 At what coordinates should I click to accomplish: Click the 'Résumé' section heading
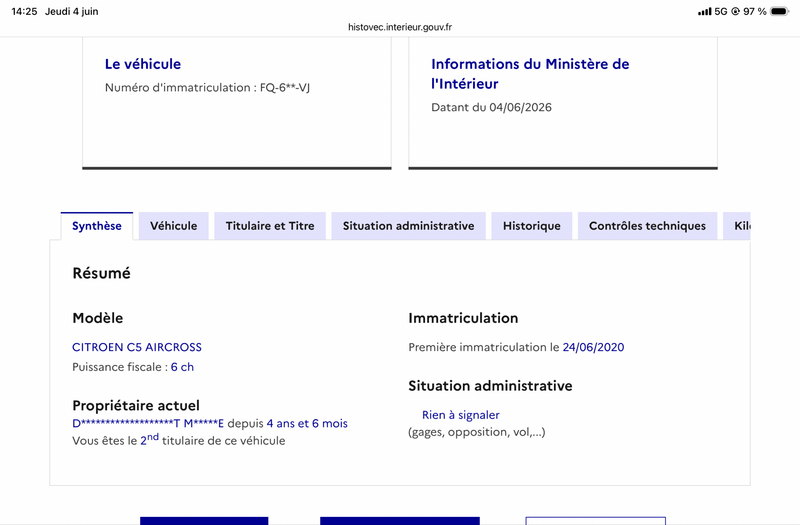[102, 273]
